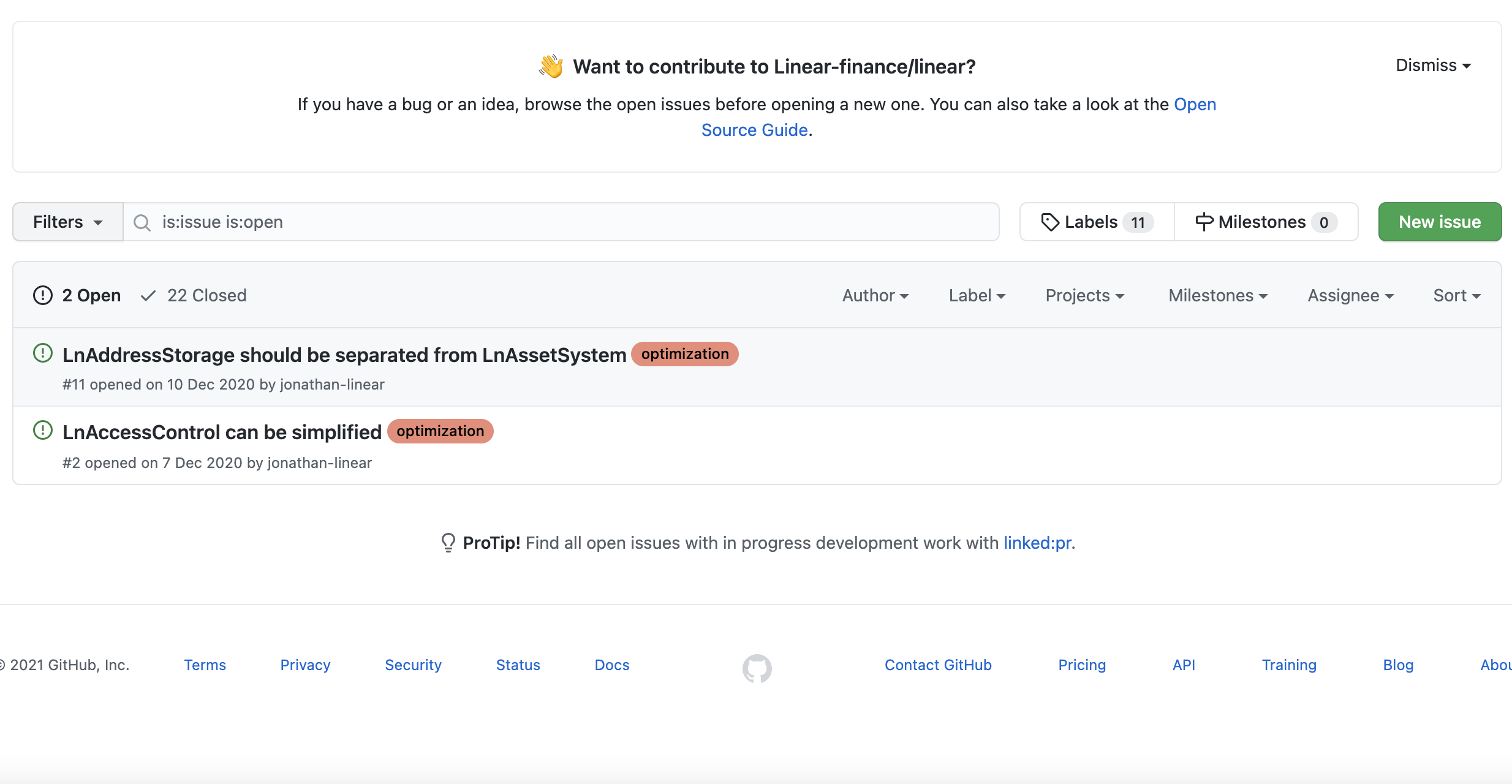Click the GitHub Octocat logo in footer
1512x784 pixels.
(757, 668)
